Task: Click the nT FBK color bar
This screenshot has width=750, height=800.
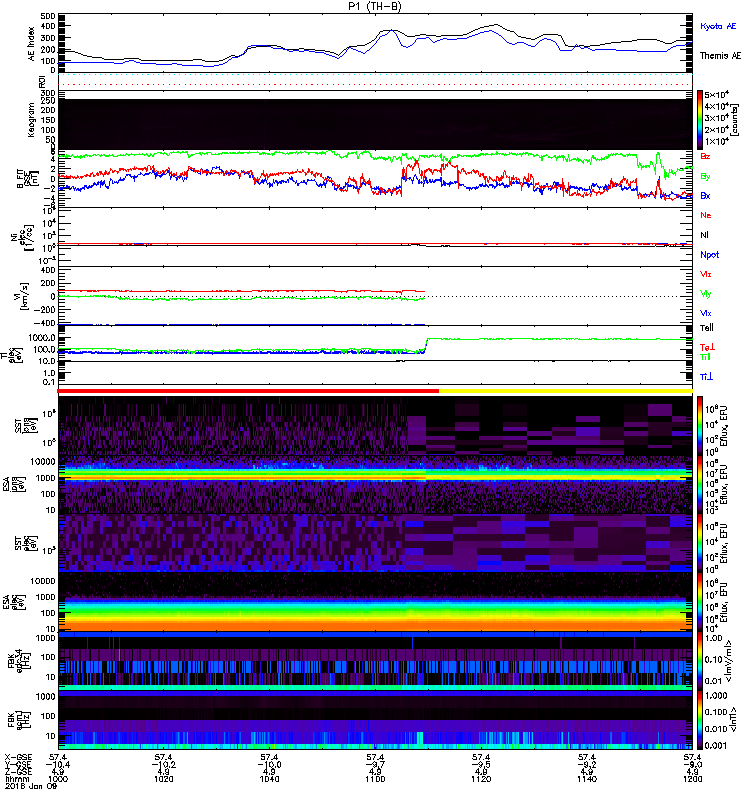Action: click(x=700, y=720)
